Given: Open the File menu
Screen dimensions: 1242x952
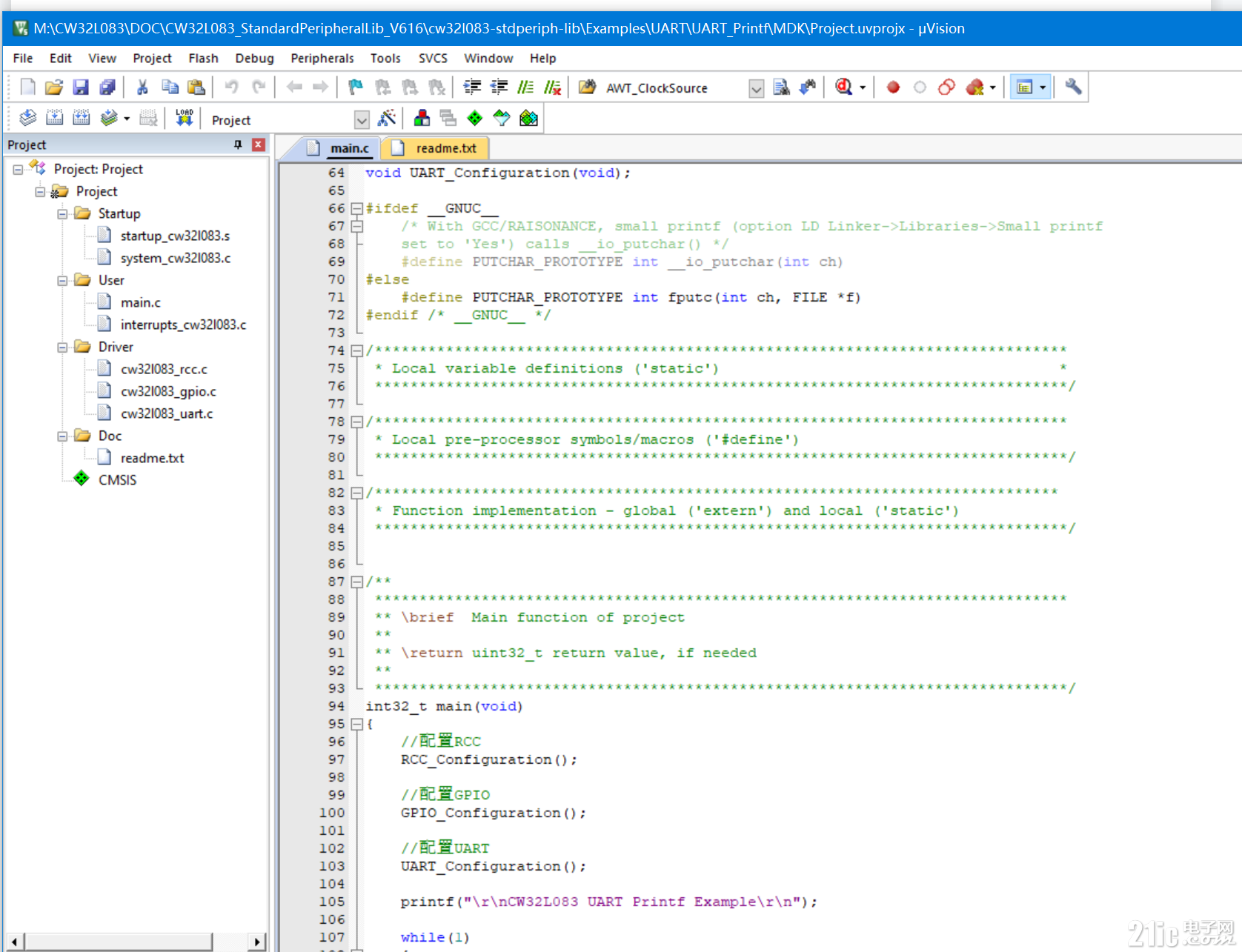Looking at the screenshot, I should 23,58.
